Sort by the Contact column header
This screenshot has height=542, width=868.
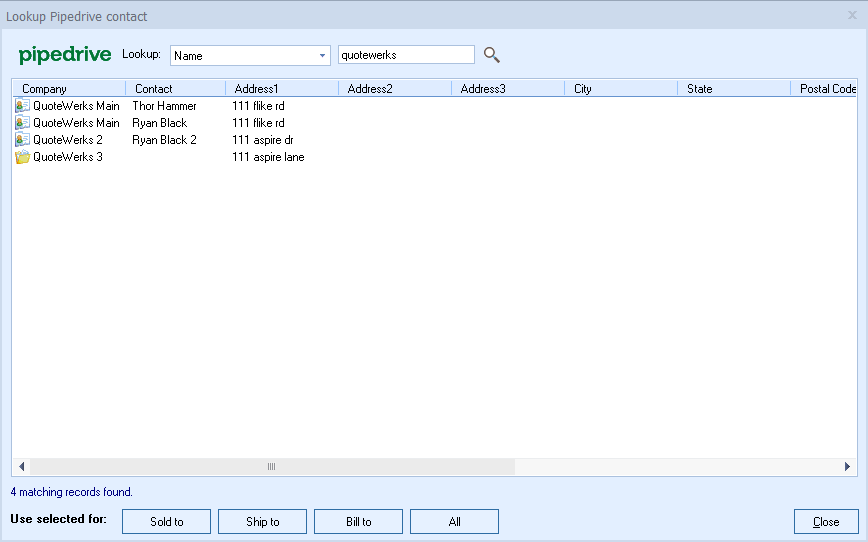click(x=175, y=89)
